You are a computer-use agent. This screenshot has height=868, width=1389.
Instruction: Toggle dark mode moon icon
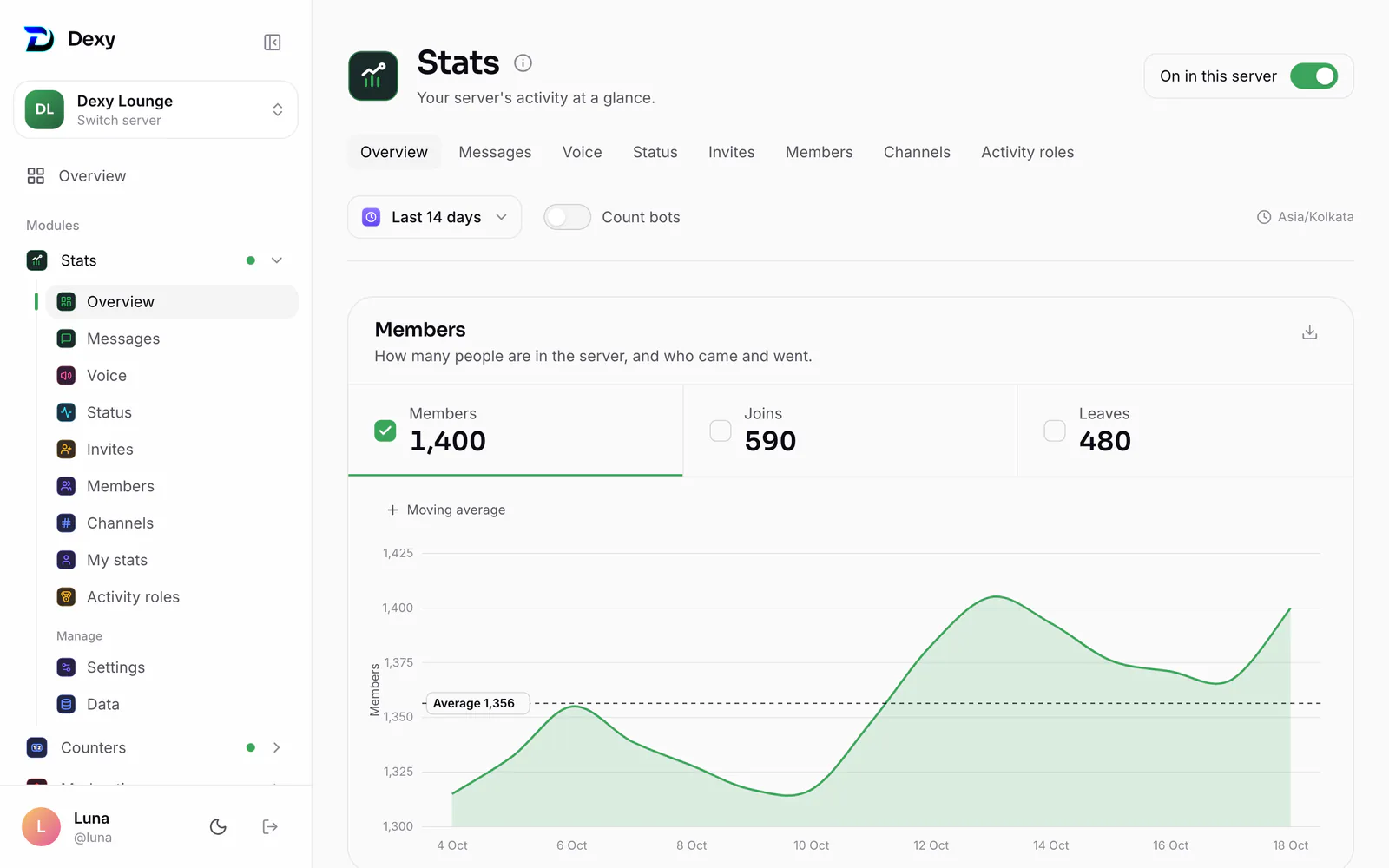click(x=218, y=827)
